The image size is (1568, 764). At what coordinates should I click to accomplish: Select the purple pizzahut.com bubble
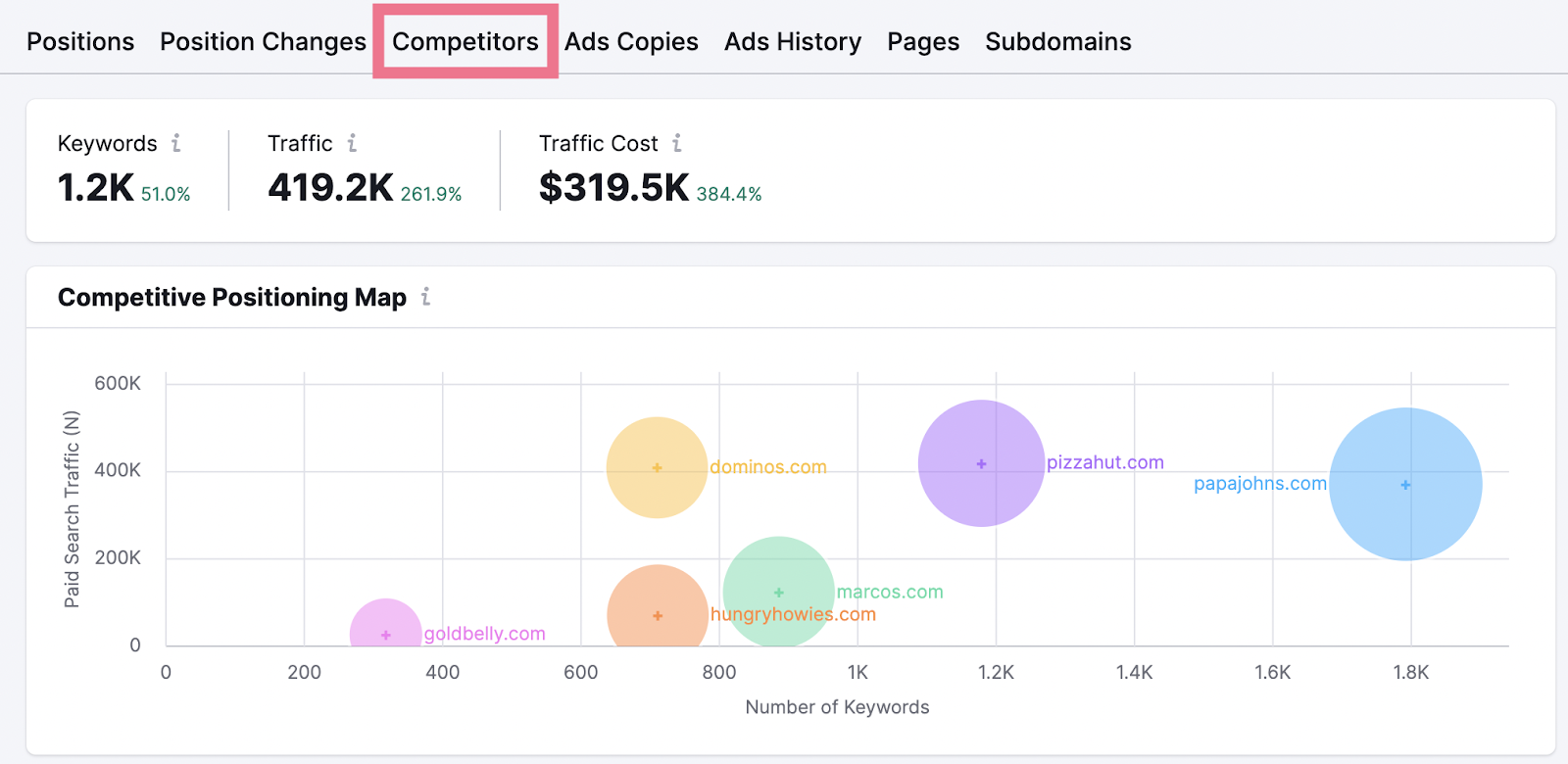click(981, 463)
